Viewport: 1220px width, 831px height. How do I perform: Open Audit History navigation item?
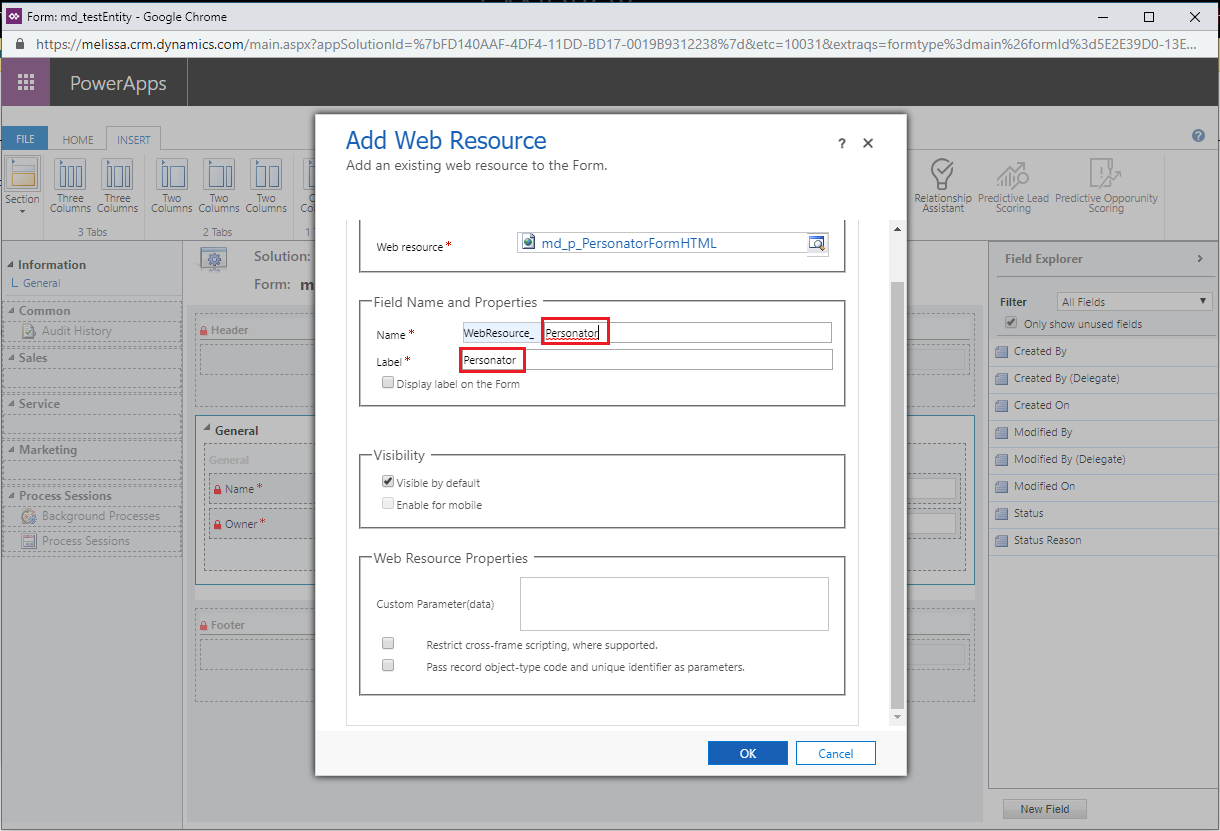pyautogui.click(x=77, y=331)
